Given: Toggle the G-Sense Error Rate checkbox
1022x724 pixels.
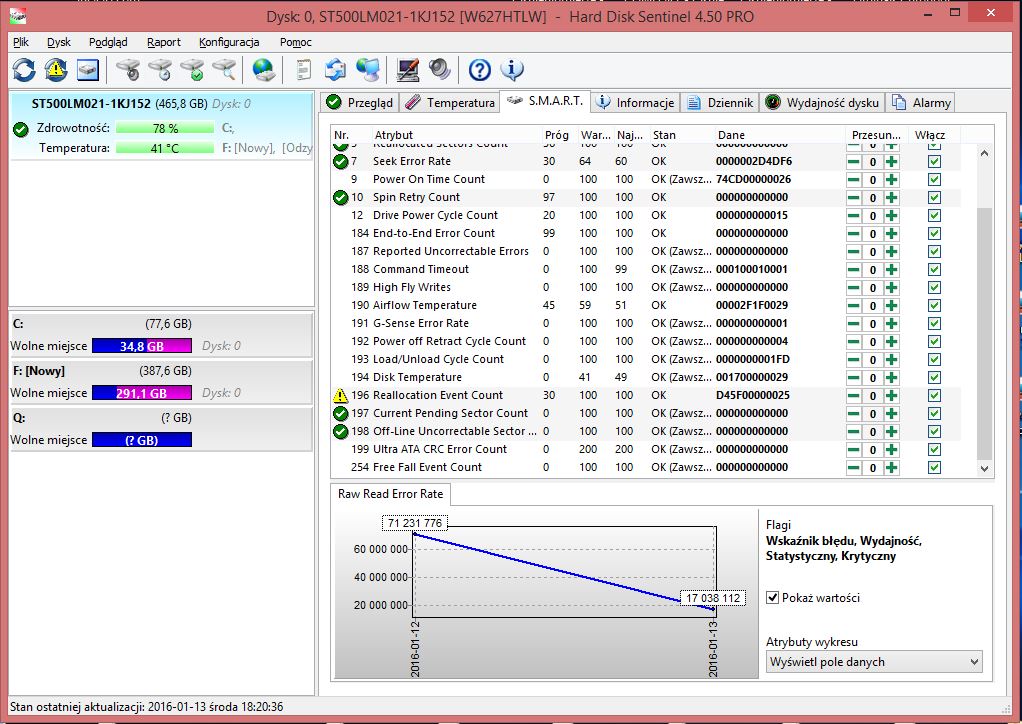Looking at the screenshot, I should 934,324.
